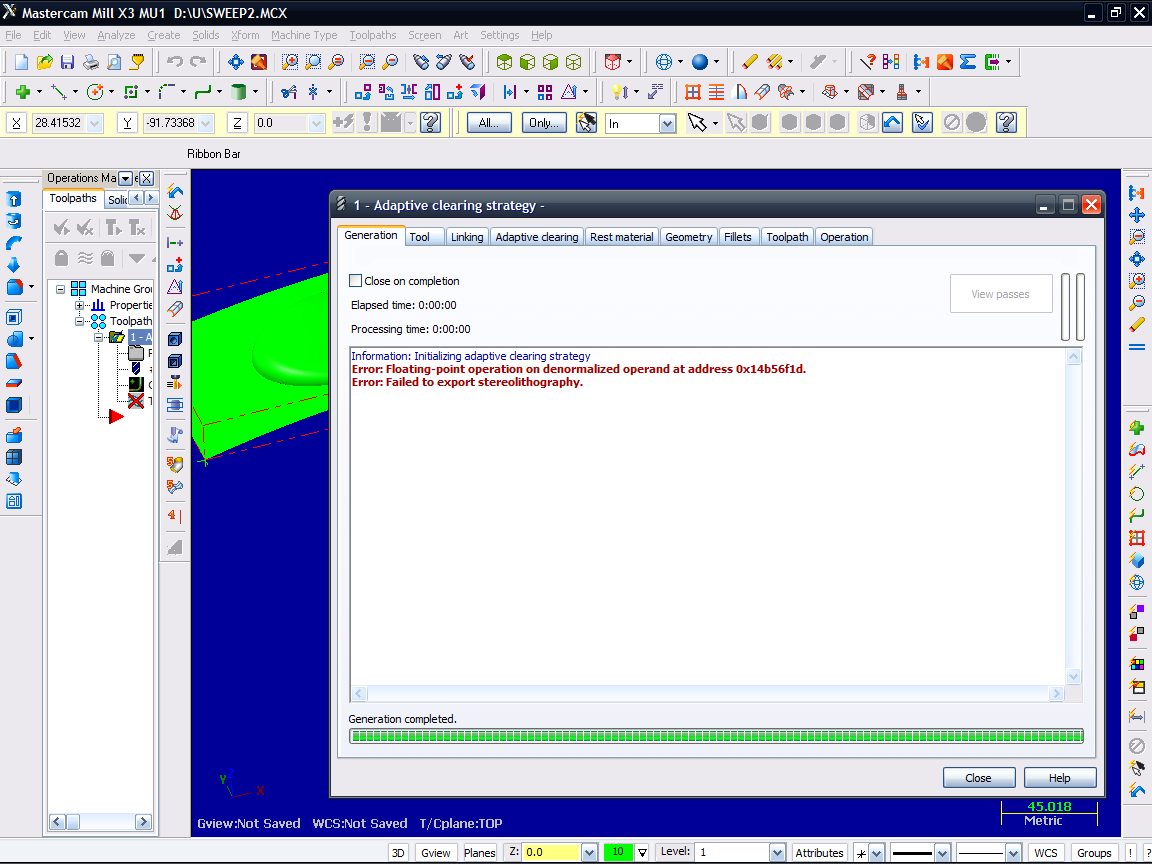Screen dimensions: 1152x864
Task: Click the shaded blue sphere icon
Action: click(x=699, y=62)
